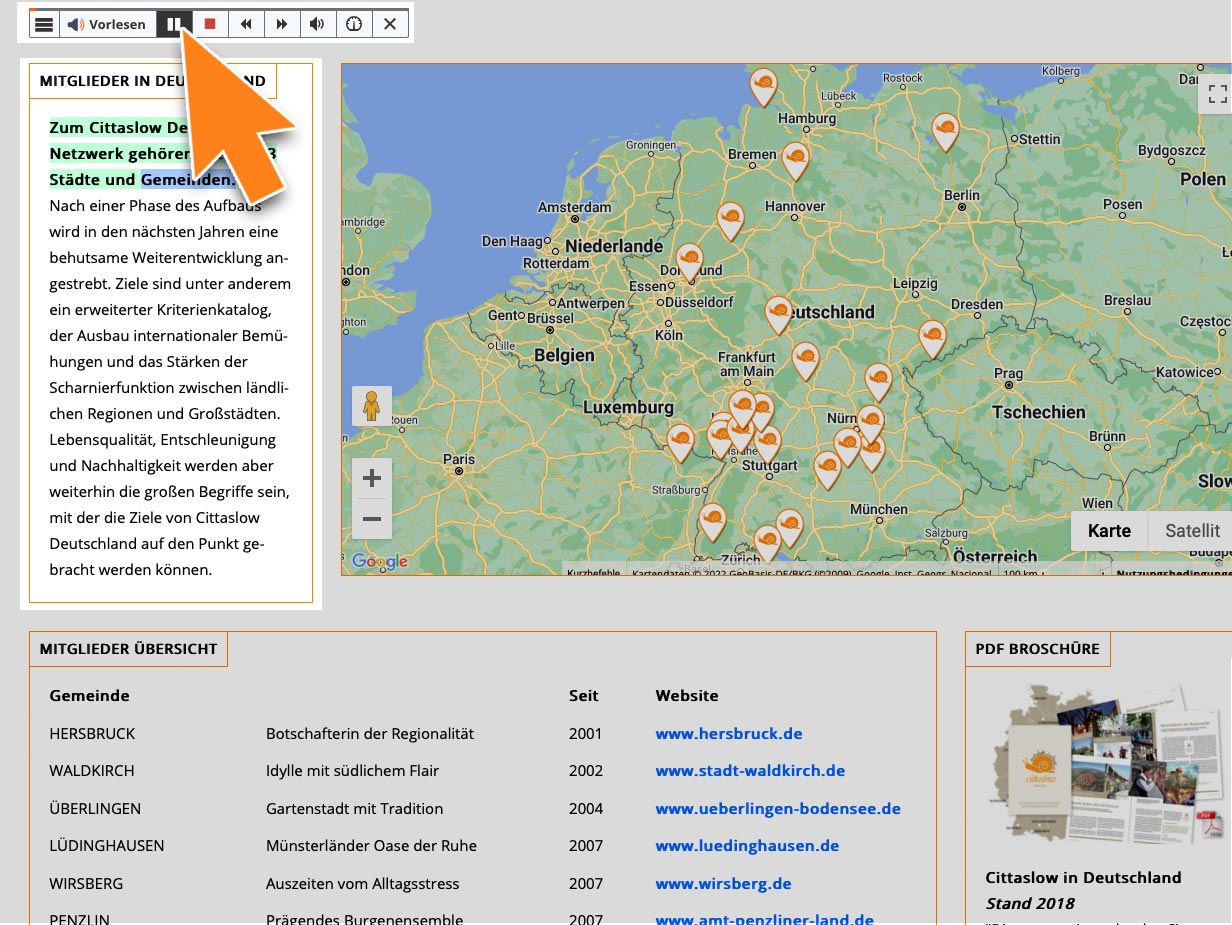Skip forward in the reading playback
This screenshot has height=925, width=1232.
(x=282, y=24)
